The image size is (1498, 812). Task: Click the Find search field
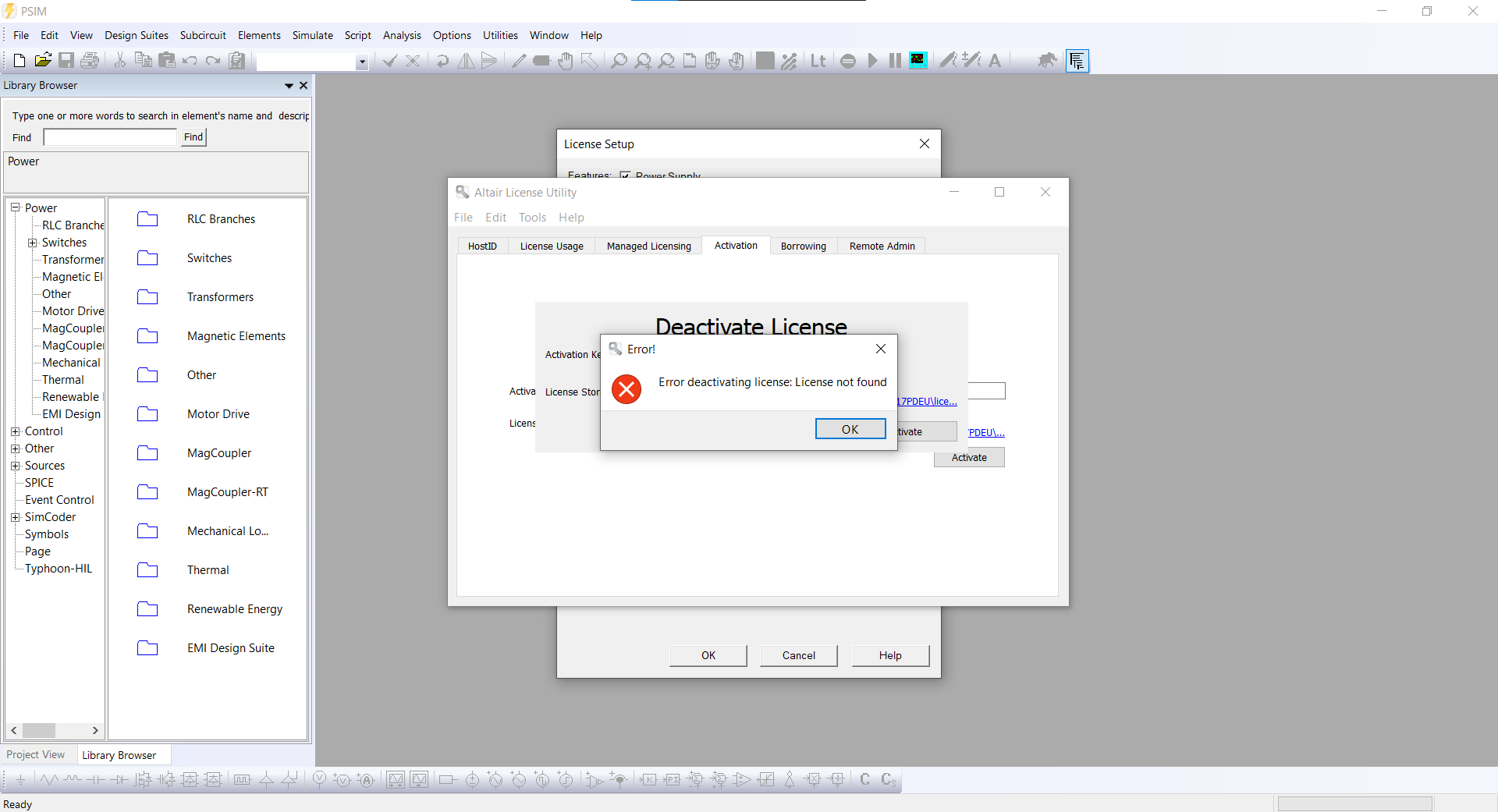click(x=109, y=137)
